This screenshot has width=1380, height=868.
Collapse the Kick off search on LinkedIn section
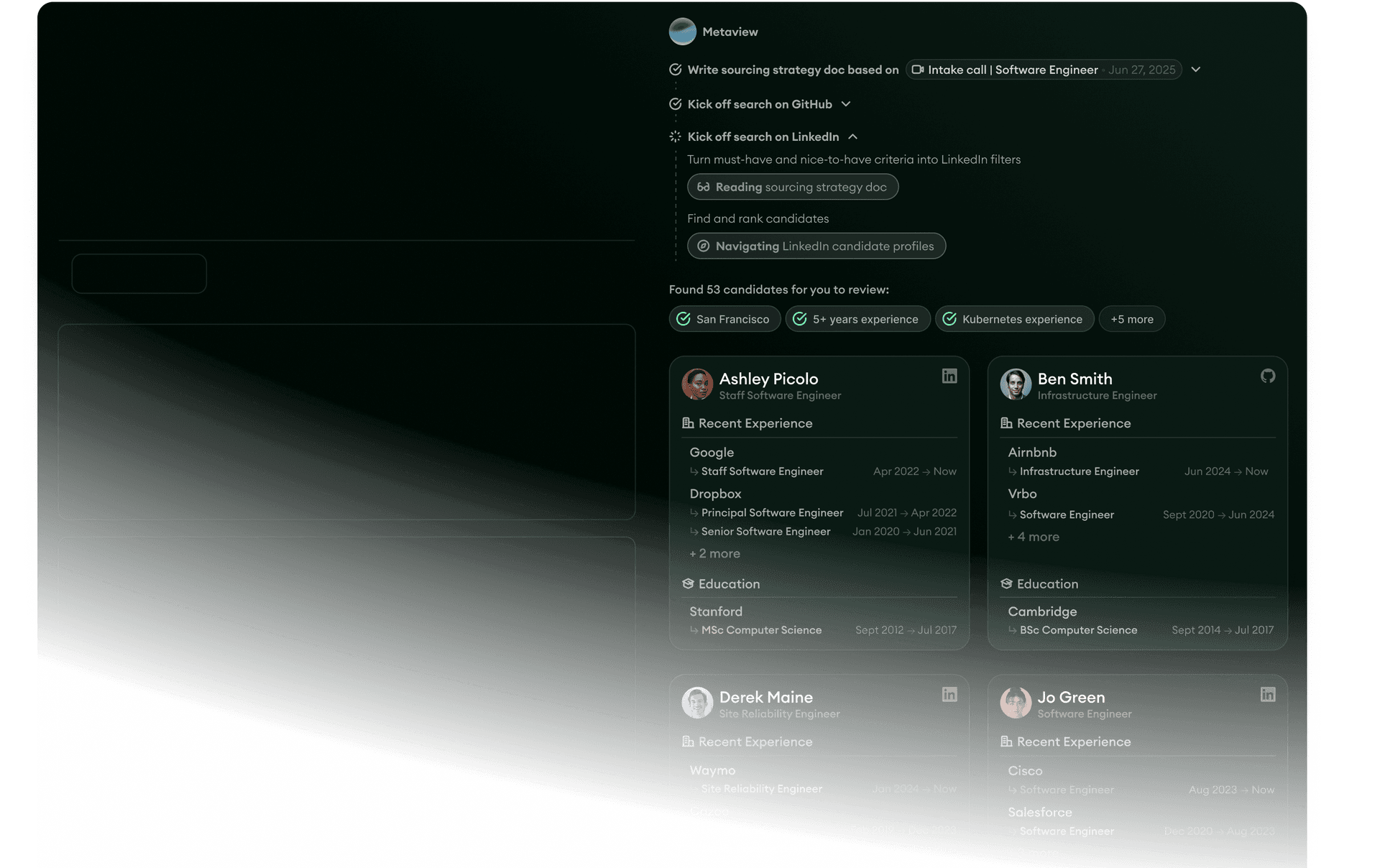(x=853, y=137)
